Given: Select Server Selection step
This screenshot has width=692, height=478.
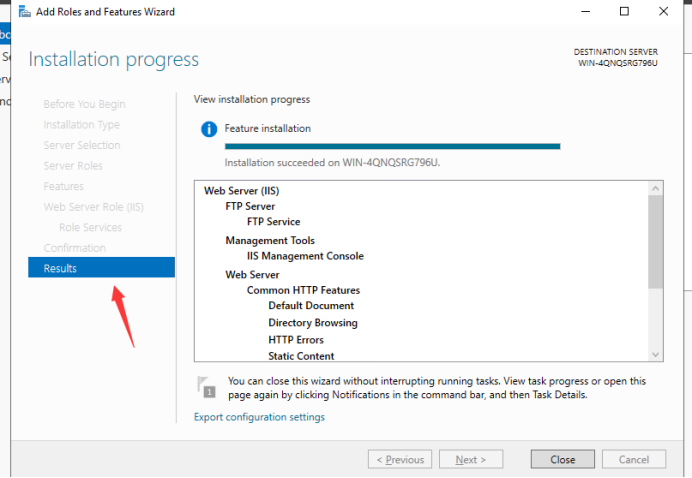Looking at the screenshot, I should click(x=82, y=145).
